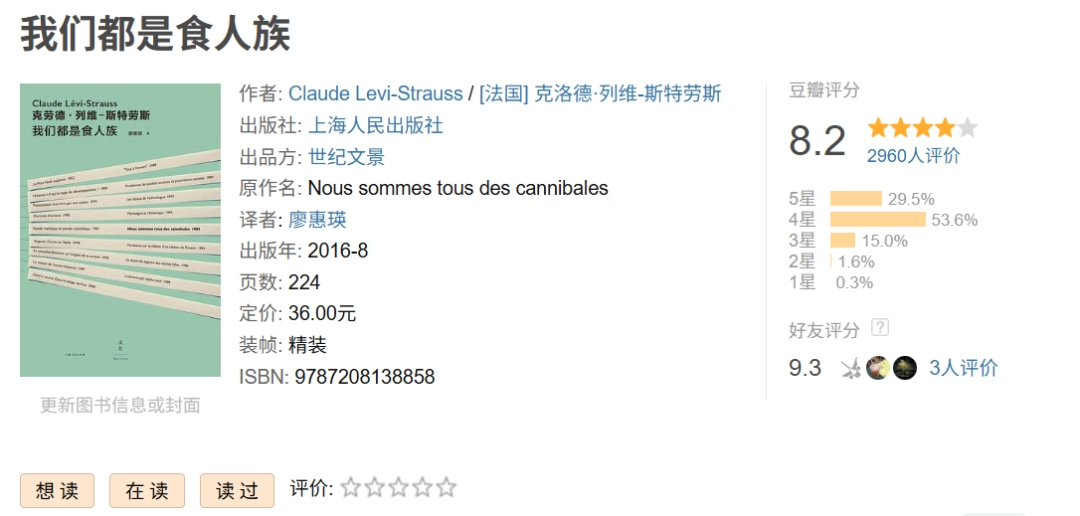Viewport: 1080px width, 516px height.
Task: Rate the book three stars
Action: pyautogui.click(x=398, y=488)
